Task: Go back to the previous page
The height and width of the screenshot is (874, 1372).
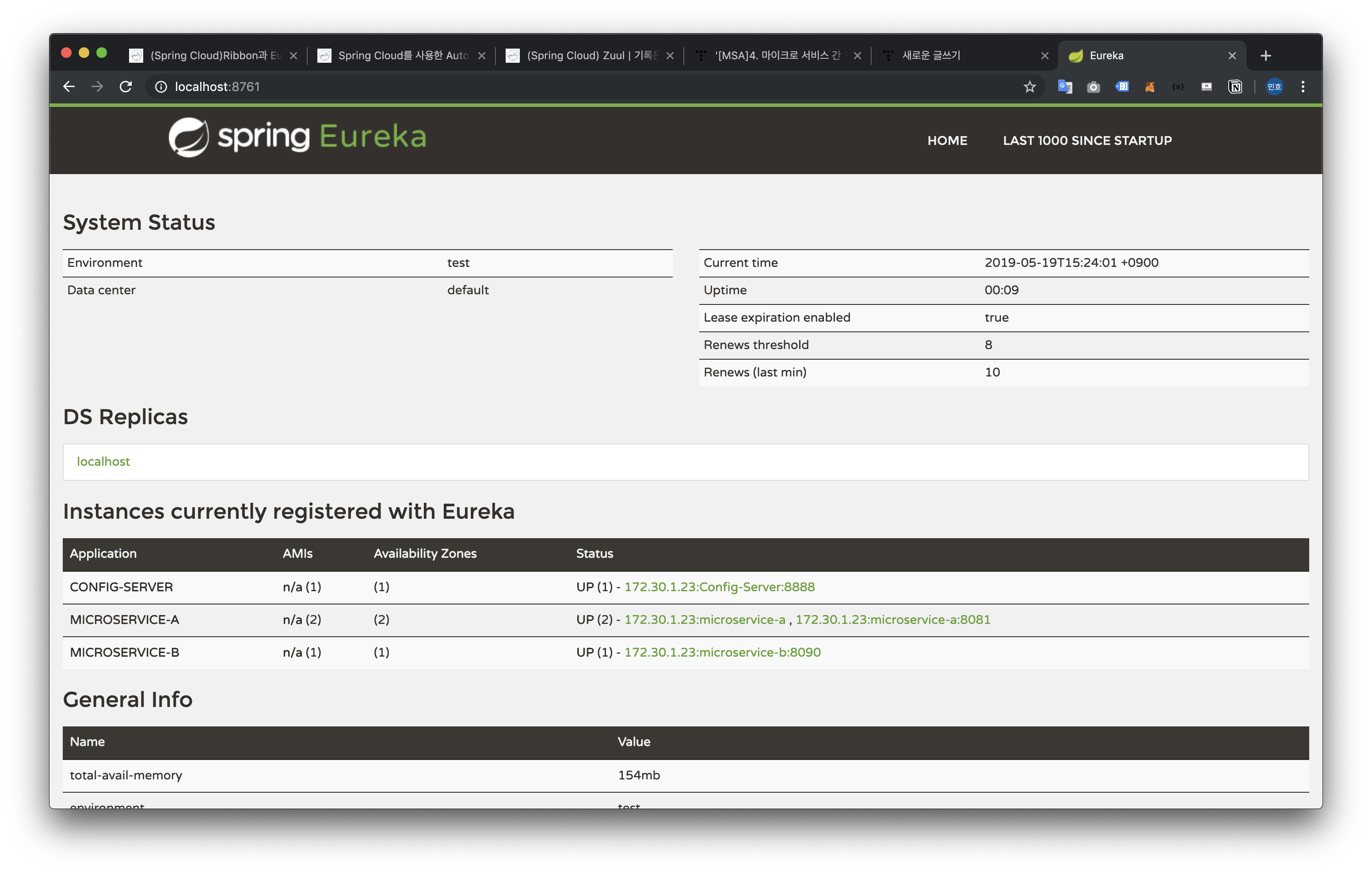Action: tap(69, 87)
